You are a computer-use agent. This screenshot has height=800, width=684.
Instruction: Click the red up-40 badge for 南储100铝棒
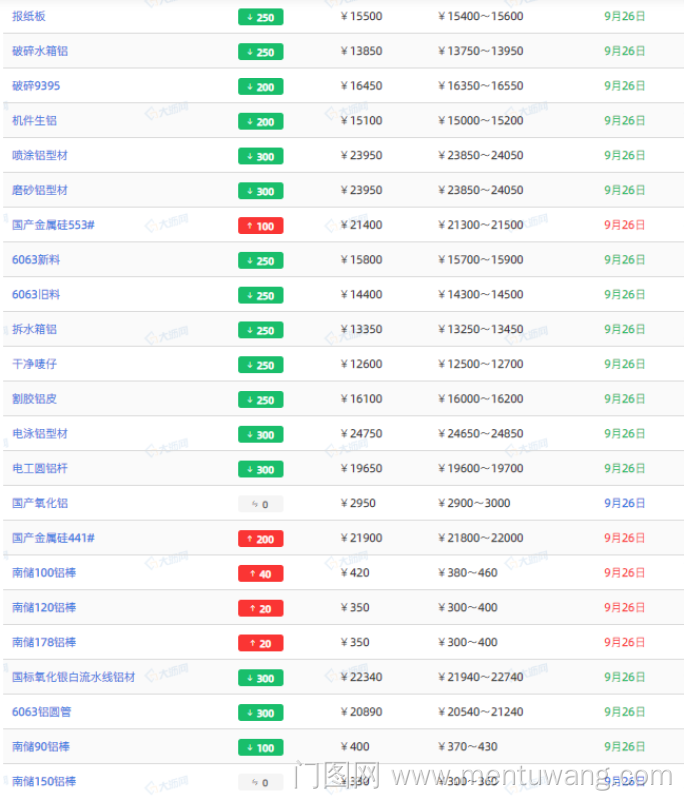[260, 574]
